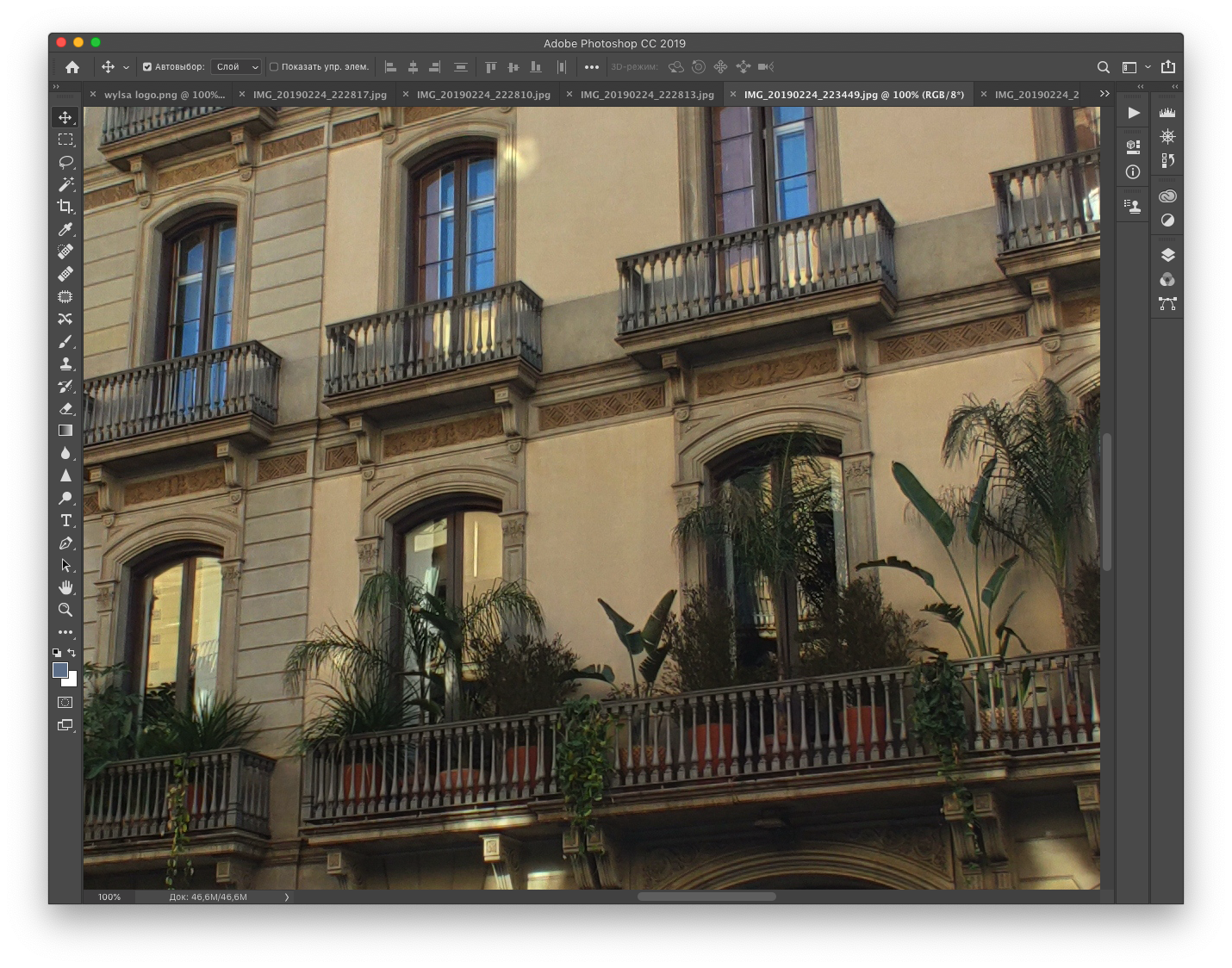Select the Eraser tool
Screen dimensions: 1232x968
[x=65, y=408]
